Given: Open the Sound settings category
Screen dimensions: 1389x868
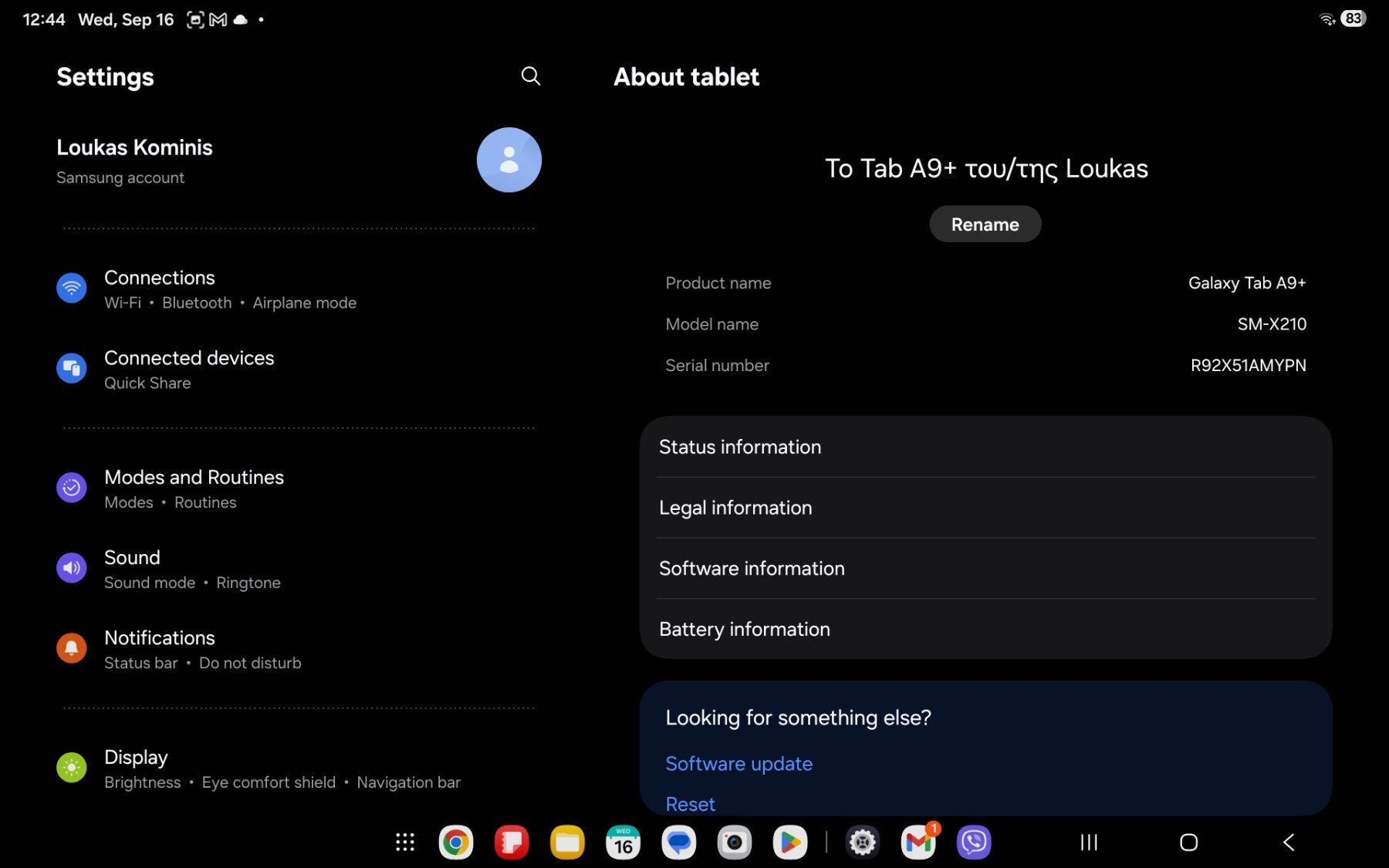Looking at the screenshot, I should [x=299, y=569].
